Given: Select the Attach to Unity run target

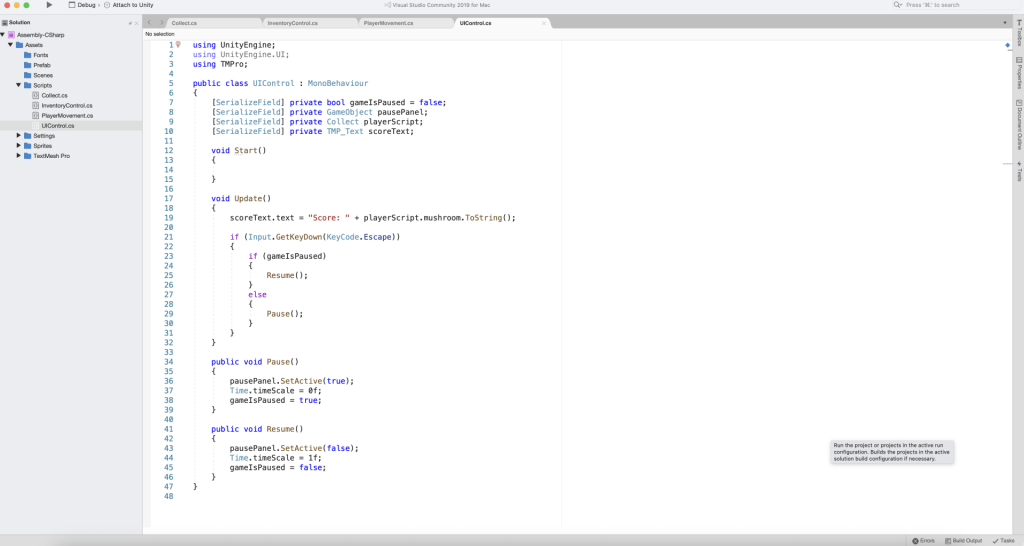Looking at the screenshot, I should coord(132,5).
